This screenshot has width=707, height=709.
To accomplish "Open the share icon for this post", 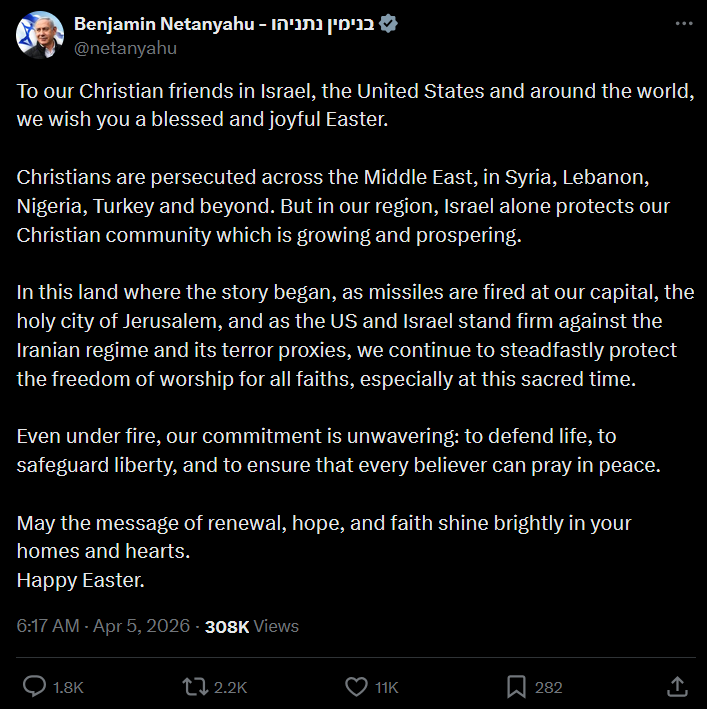I will coord(677,686).
